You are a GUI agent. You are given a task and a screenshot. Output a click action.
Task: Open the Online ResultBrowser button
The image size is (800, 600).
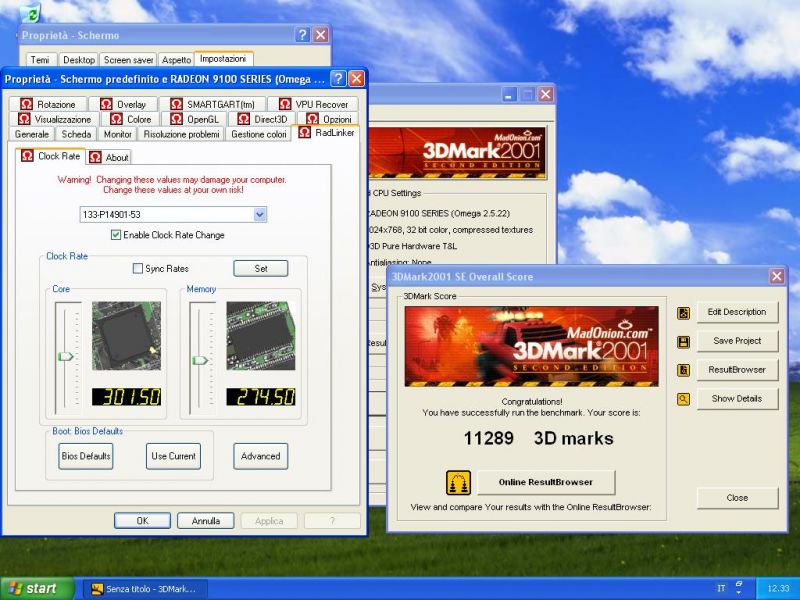tap(546, 482)
